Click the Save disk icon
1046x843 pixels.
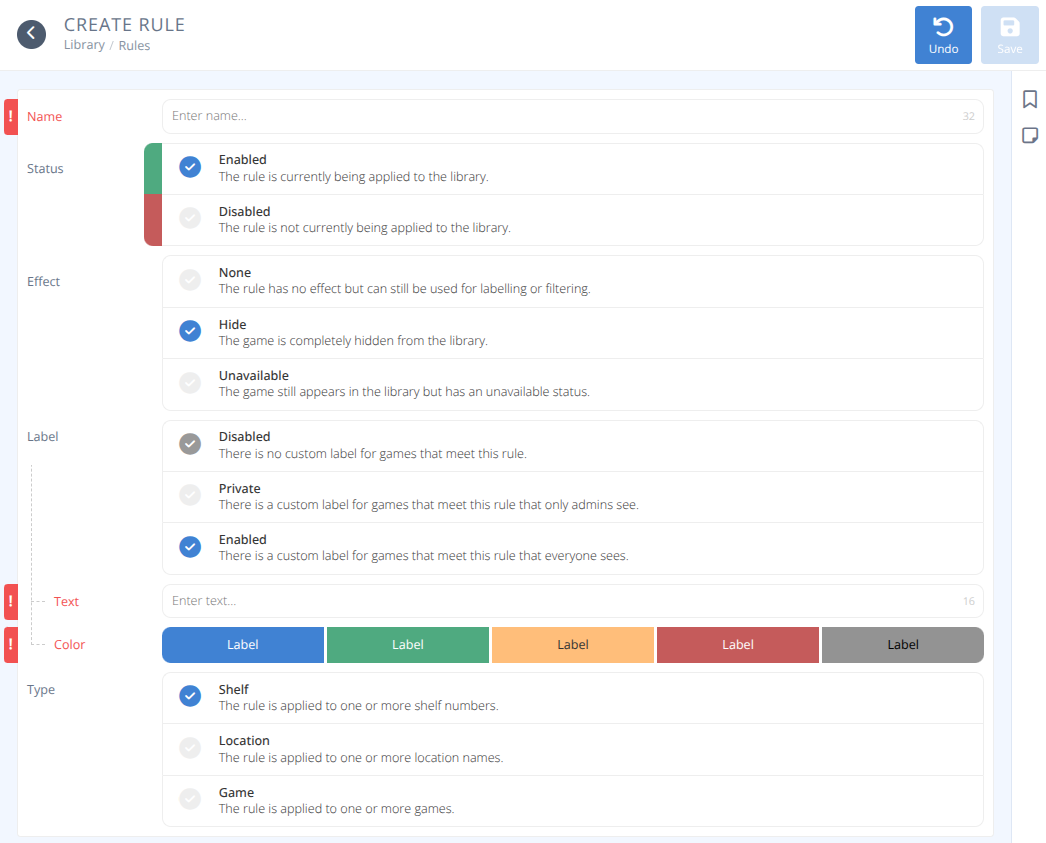coord(1009,27)
